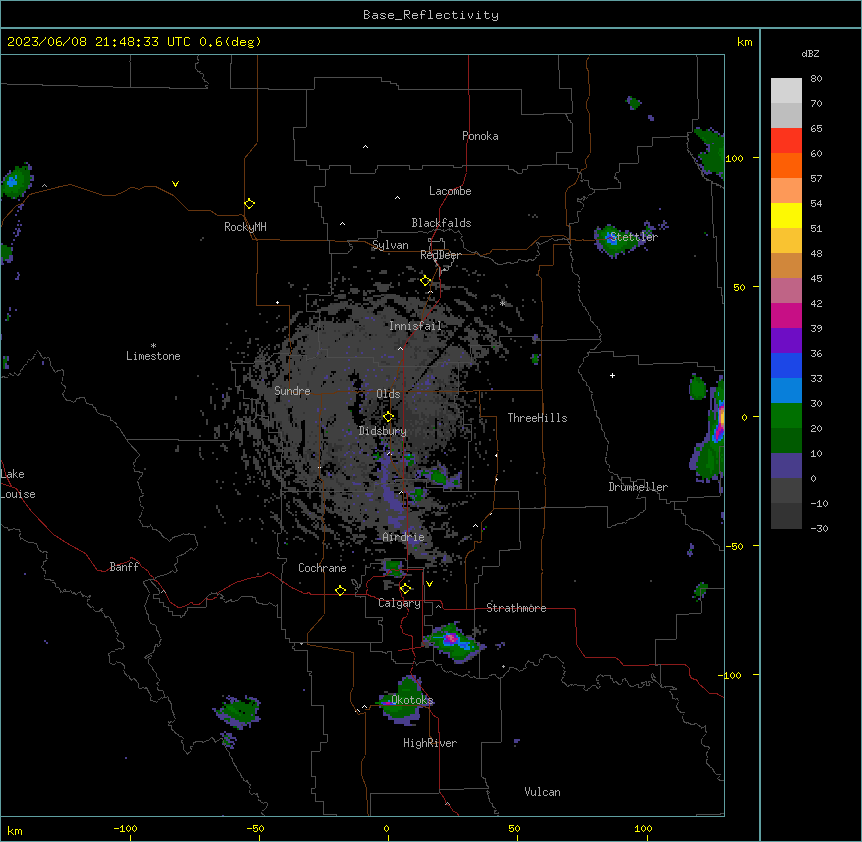The image size is (862, 842).
Task: Click the yellow V marker northwest of RockyMH
Action: click(x=175, y=184)
